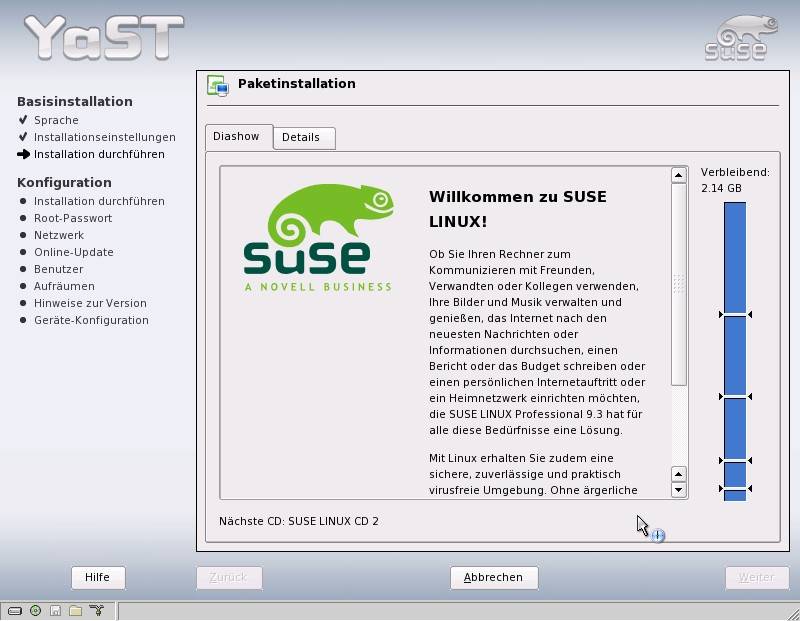Click the Basisinstallation section heading
Viewport: 800px width, 621px height.
(x=74, y=102)
